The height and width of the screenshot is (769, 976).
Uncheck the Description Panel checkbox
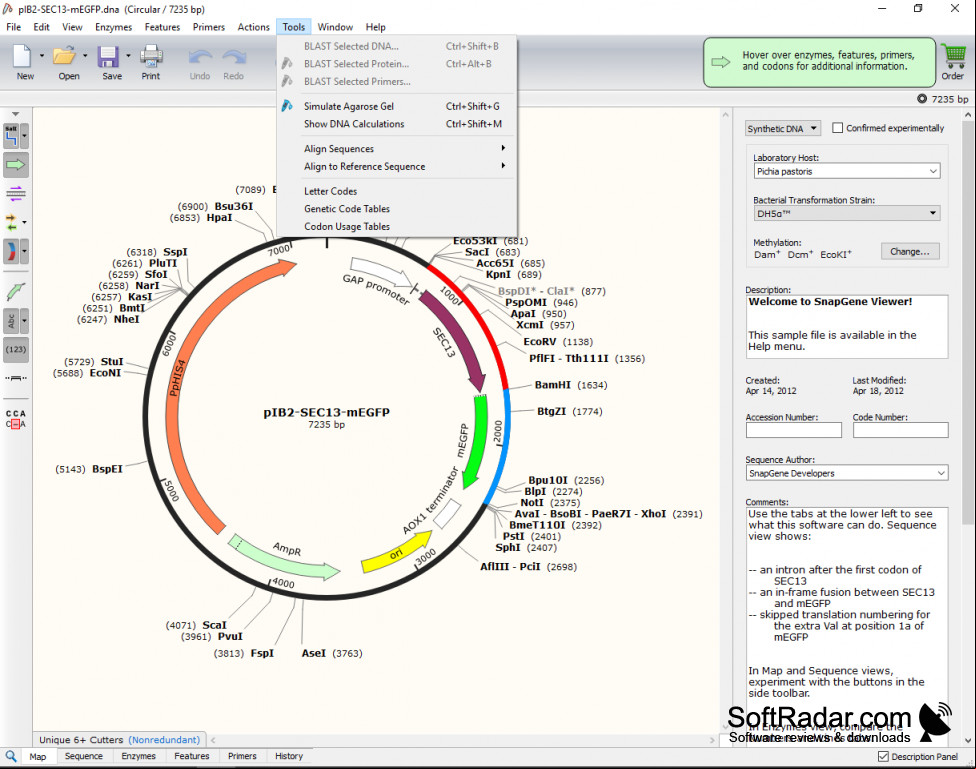tap(883, 757)
